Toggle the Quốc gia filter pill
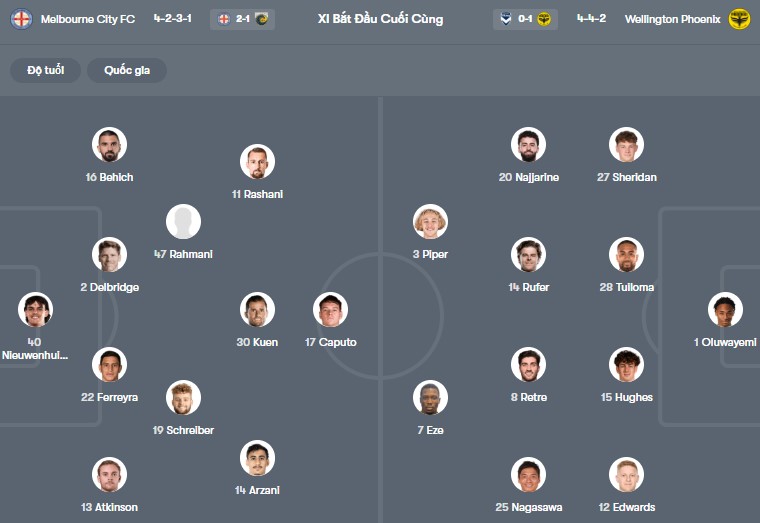This screenshot has height=523, width=760. click(x=127, y=70)
